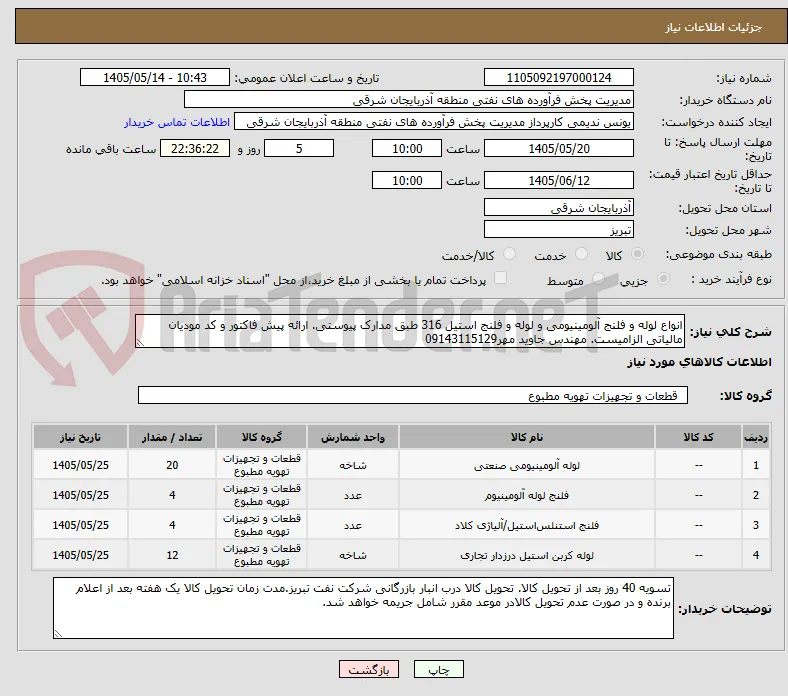Click the quantity 20 in row 1
Image resolution: width=788 pixels, height=696 pixels.
tap(172, 465)
